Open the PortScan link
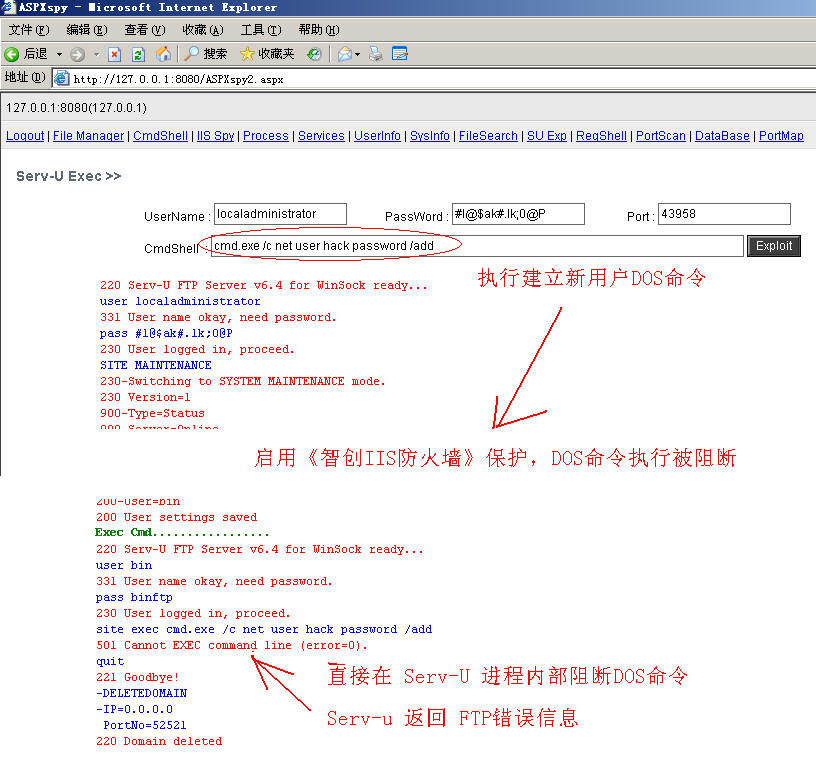 [x=660, y=136]
